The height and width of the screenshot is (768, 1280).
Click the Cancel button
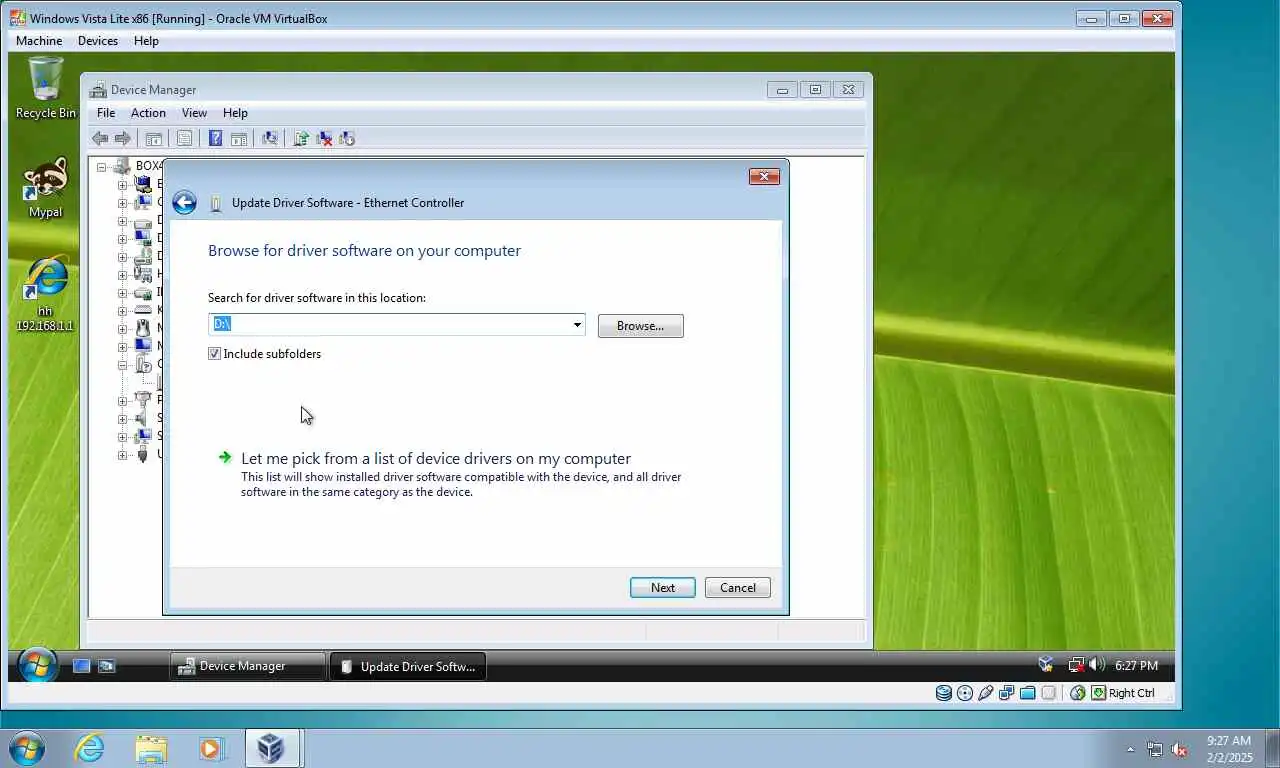pyautogui.click(x=738, y=588)
